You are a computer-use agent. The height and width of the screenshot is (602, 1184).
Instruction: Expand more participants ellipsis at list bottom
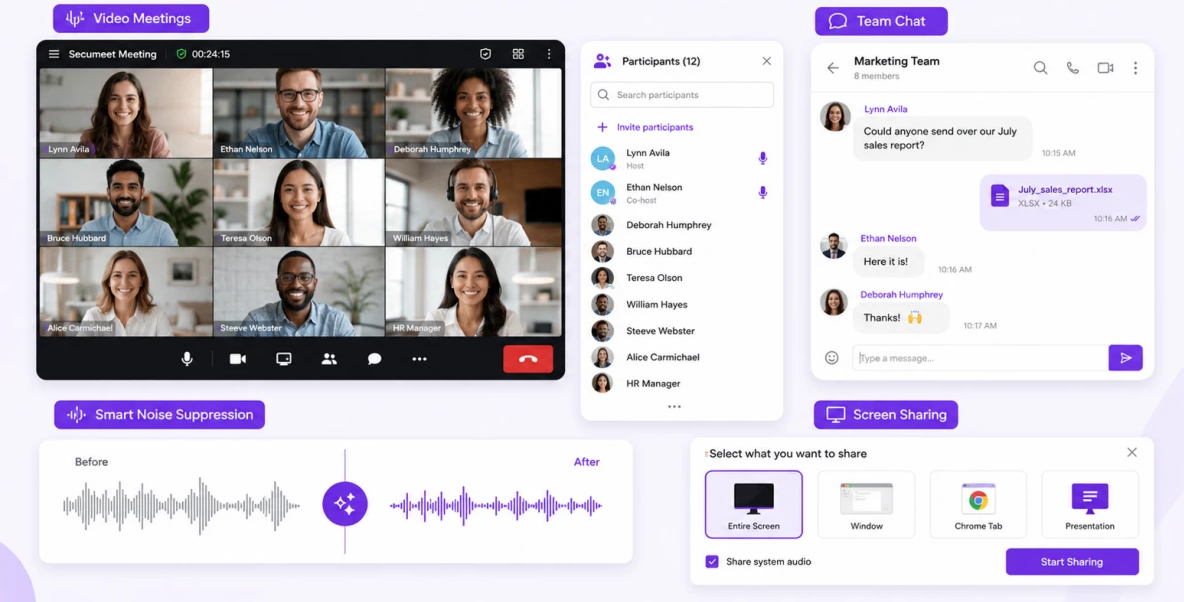tap(674, 406)
